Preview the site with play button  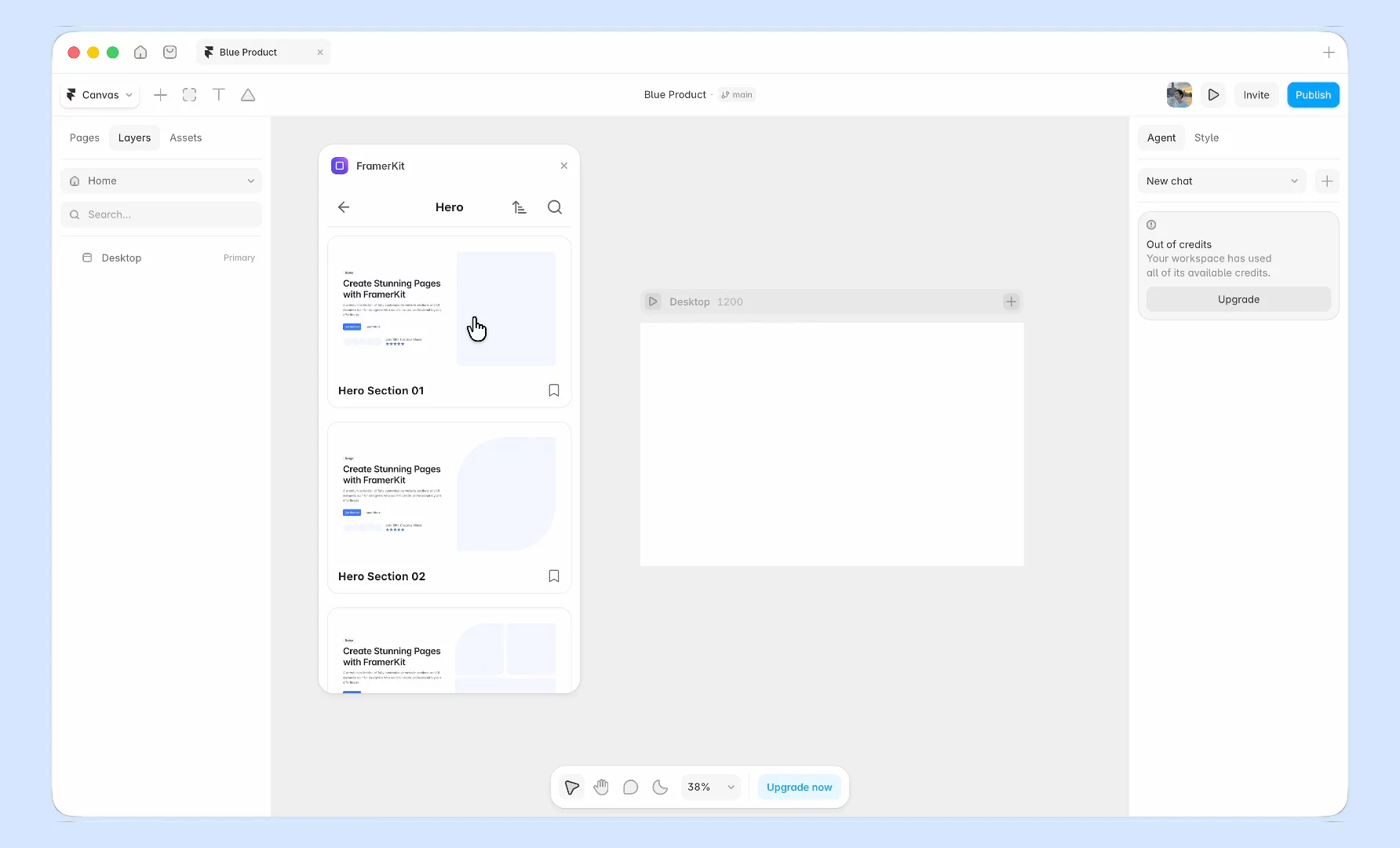click(1213, 95)
